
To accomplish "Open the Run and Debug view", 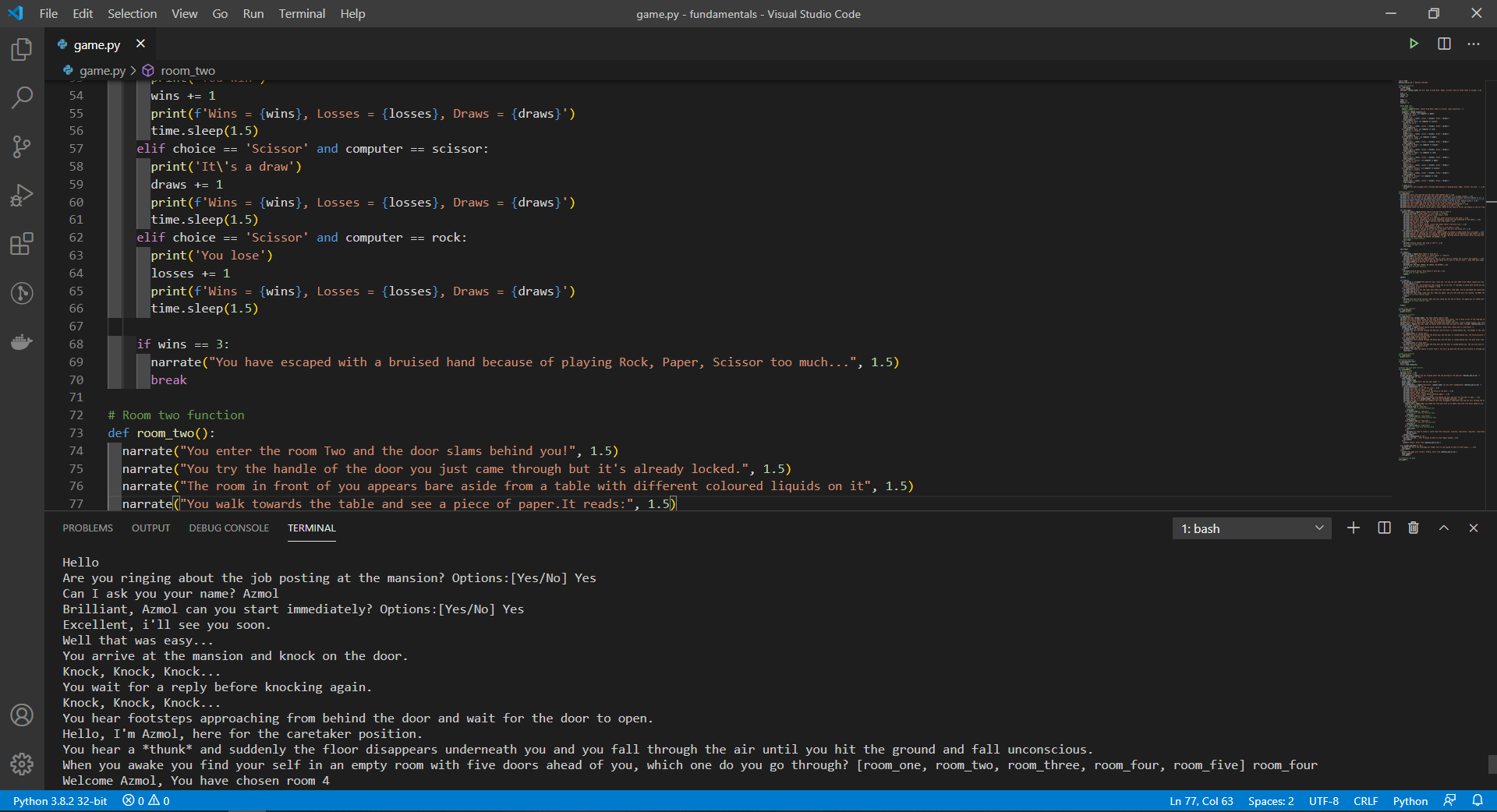I will (21, 195).
